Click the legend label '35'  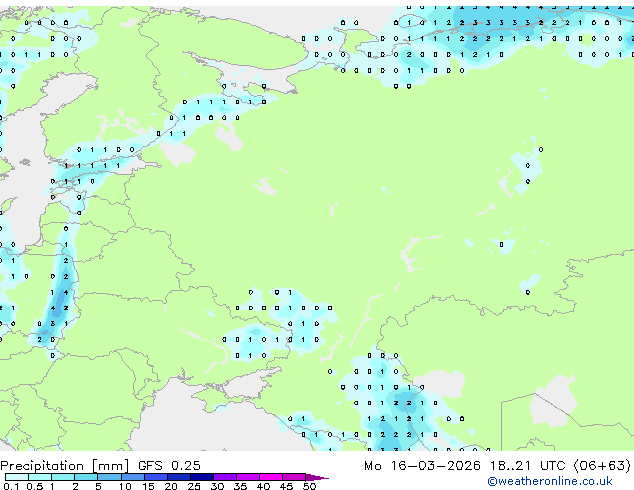click(x=240, y=486)
